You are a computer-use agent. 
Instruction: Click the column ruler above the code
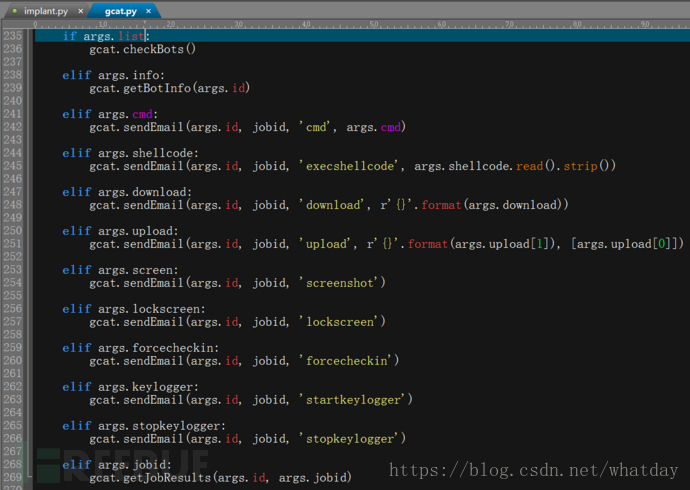coord(361,24)
